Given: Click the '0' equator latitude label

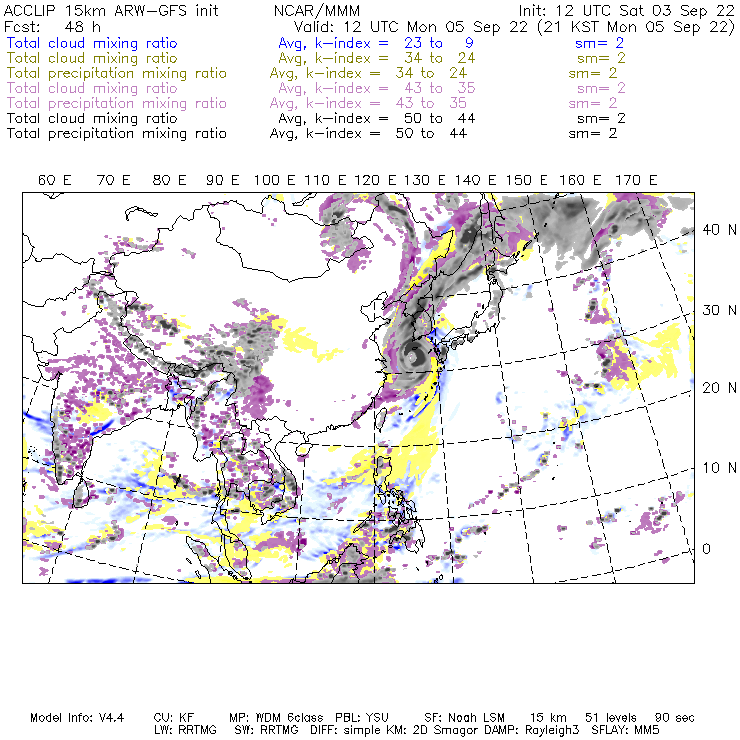Looking at the screenshot, I should (706, 549).
